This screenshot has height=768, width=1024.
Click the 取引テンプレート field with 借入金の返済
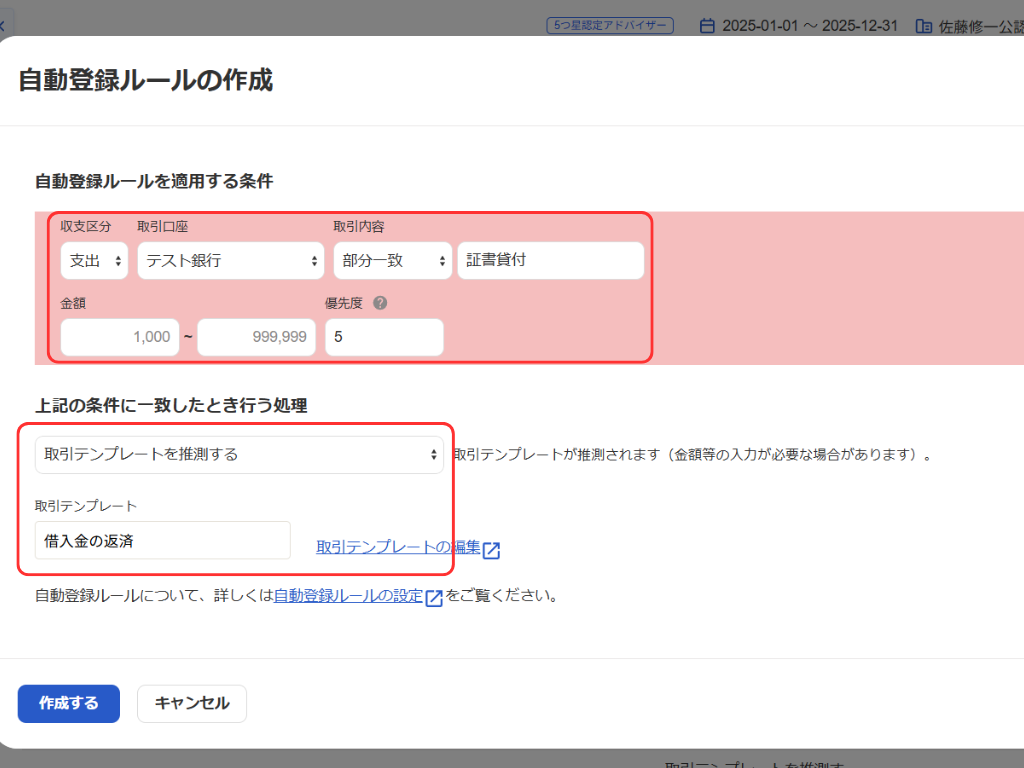tap(162, 540)
